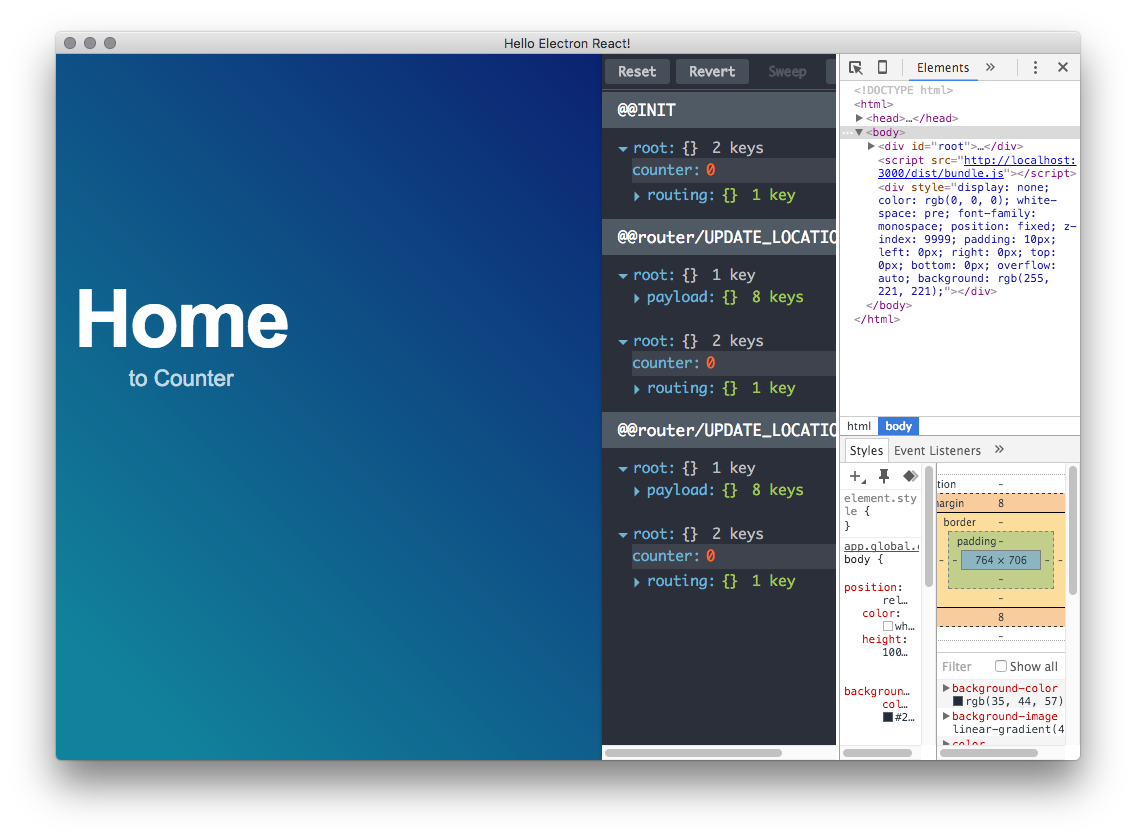This screenshot has height=840, width=1136.
Task: Click the Sweep button
Action: point(788,72)
